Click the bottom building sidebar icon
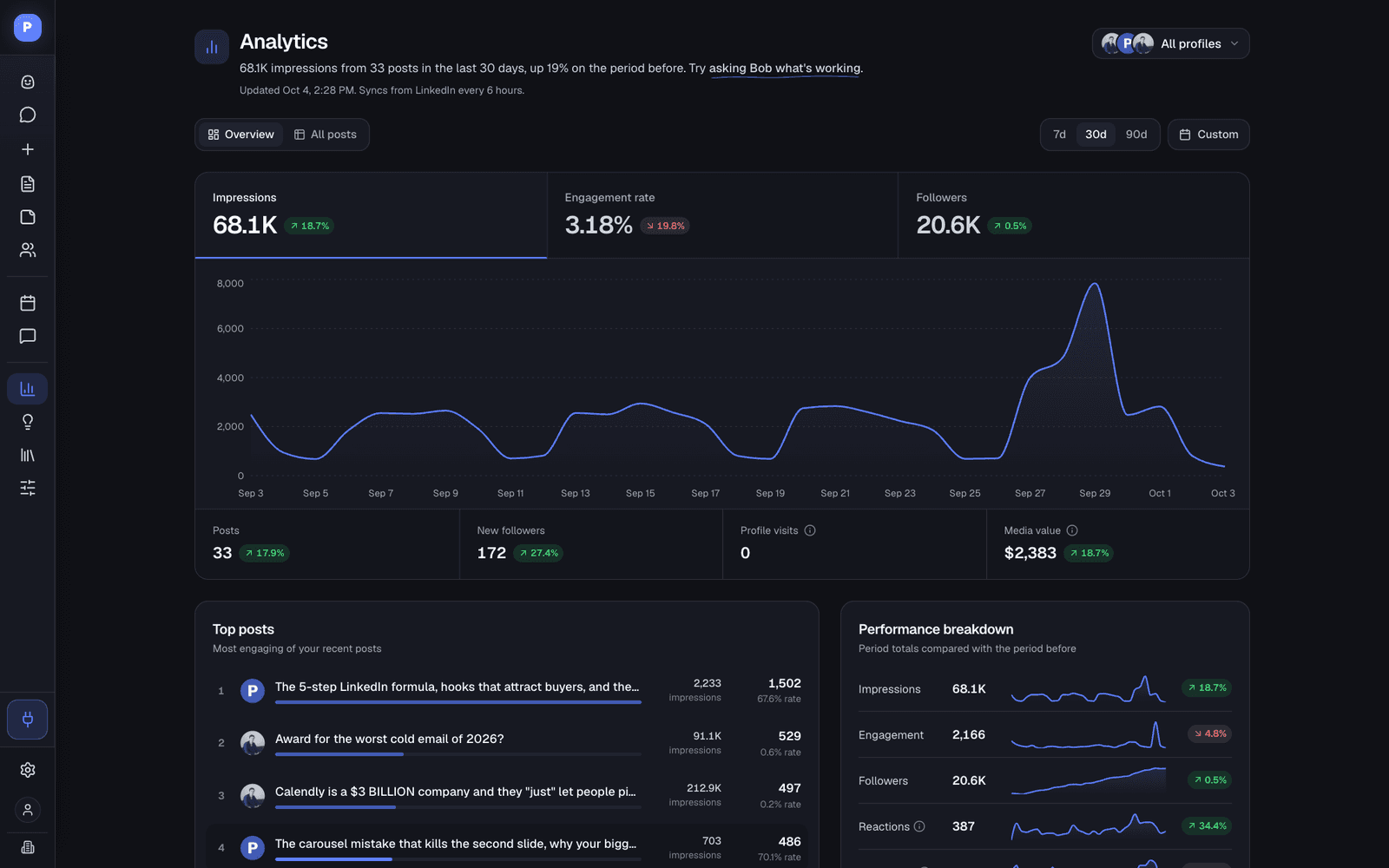1389x868 pixels. 28,847
